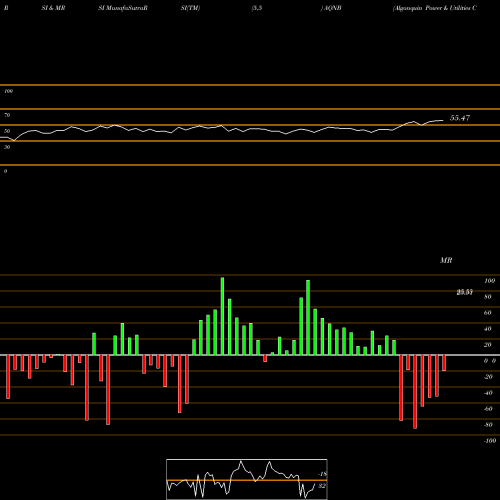Click the MR axis label -100
Image resolution: width=500 pixels, height=500 pixels.
490,441
